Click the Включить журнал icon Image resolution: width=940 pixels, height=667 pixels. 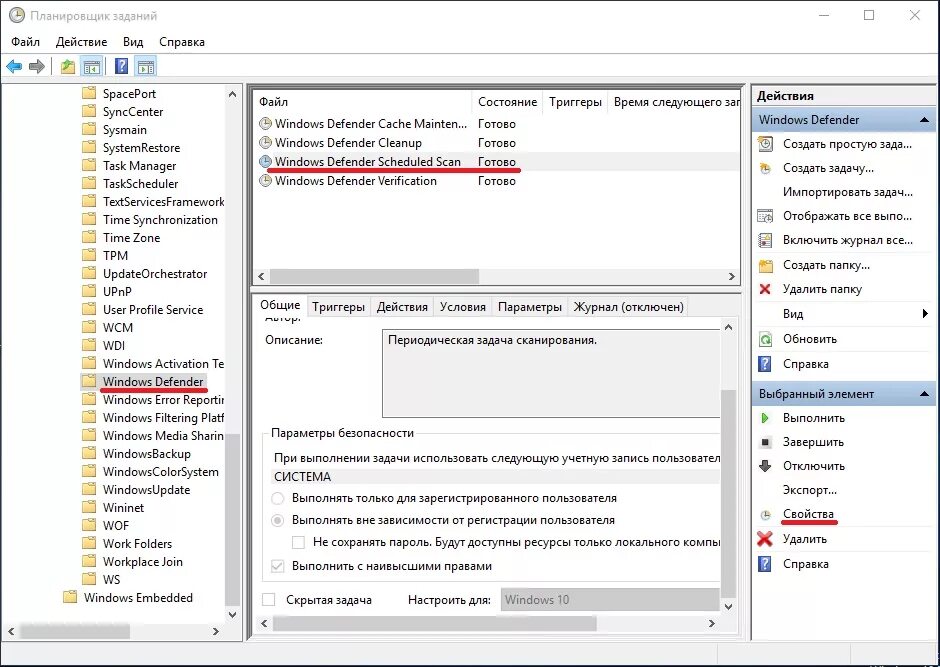click(765, 240)
